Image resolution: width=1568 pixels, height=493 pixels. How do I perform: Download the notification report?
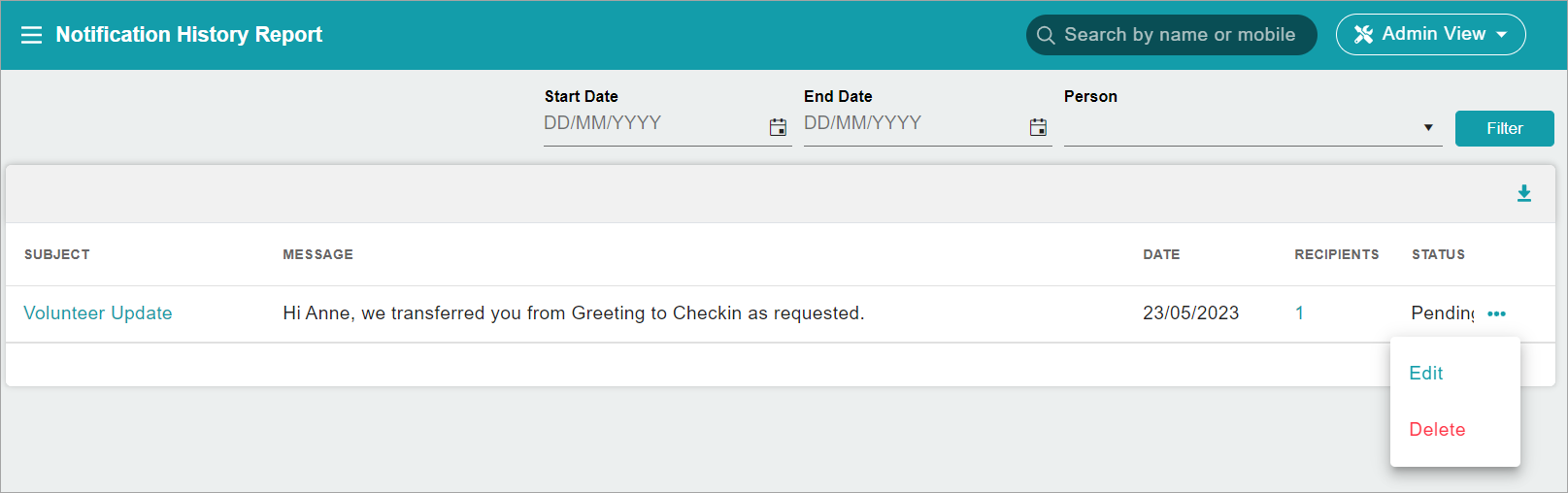[x=1524, y=193]
